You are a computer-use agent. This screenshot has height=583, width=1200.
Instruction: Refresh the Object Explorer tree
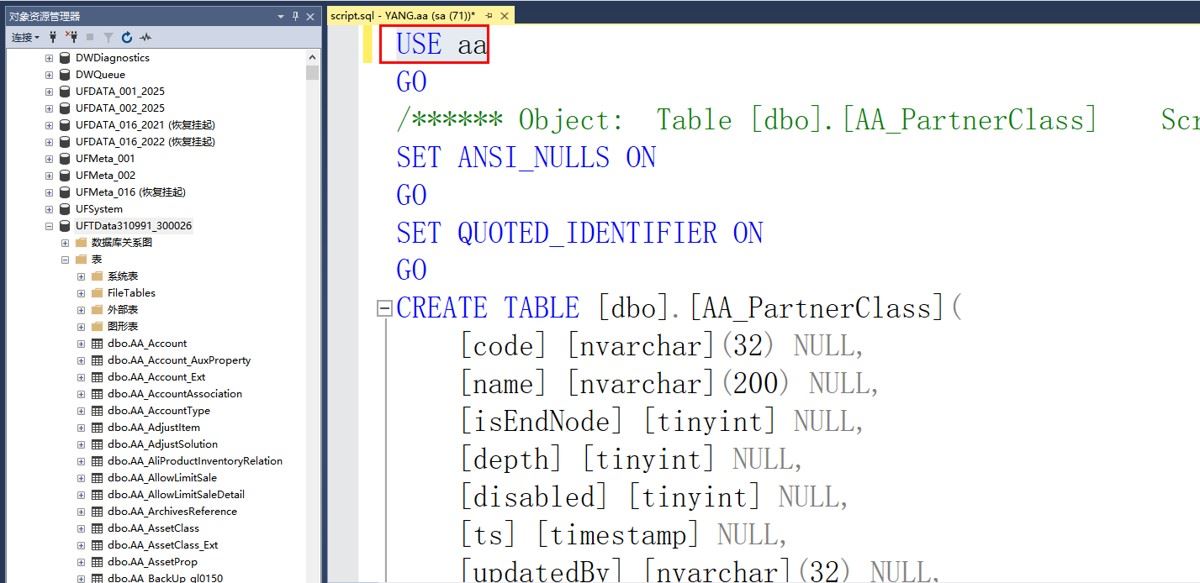(x=126, y=37)
